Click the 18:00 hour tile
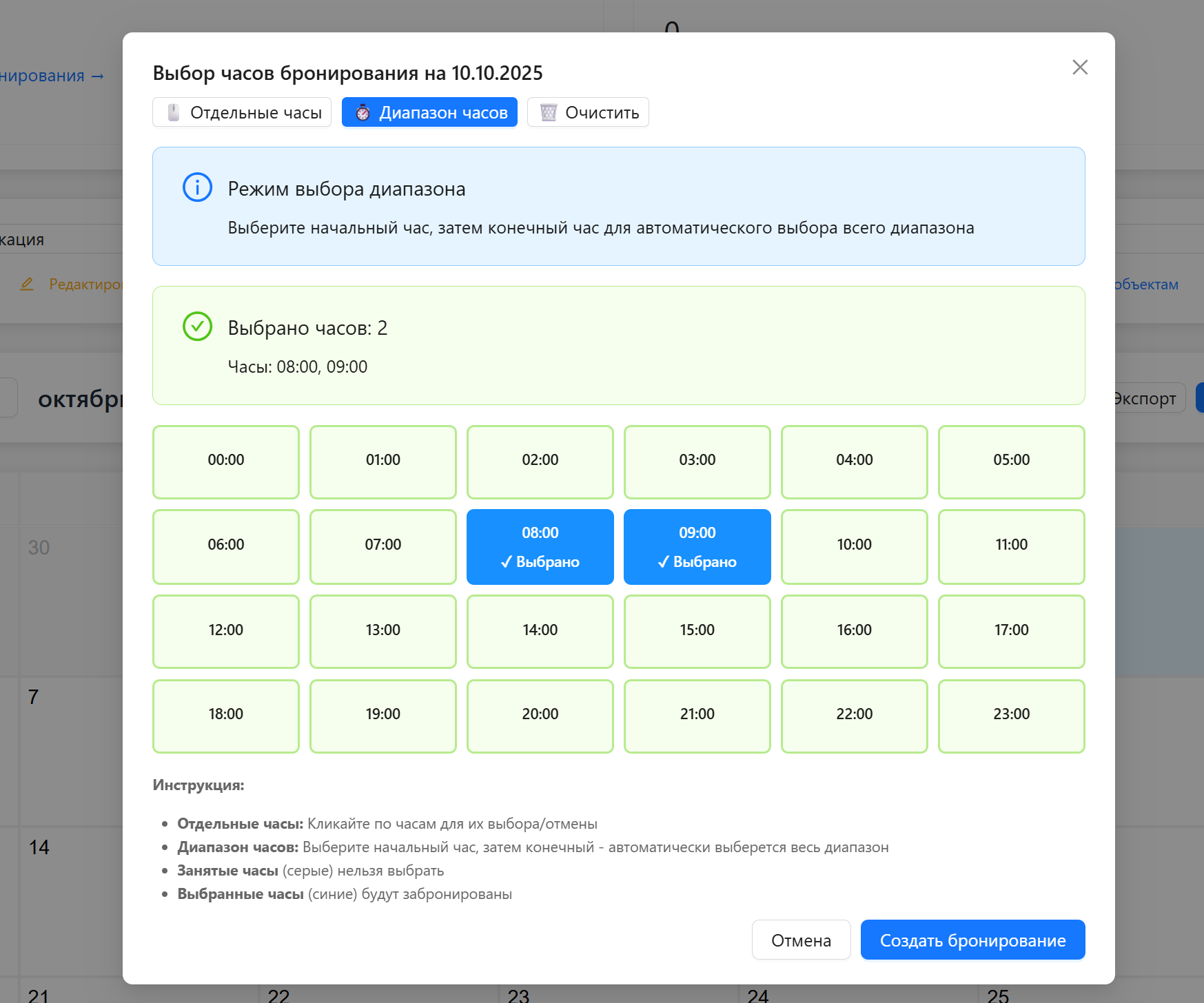The image size is (1204, 1003). [x=226, y=716]
